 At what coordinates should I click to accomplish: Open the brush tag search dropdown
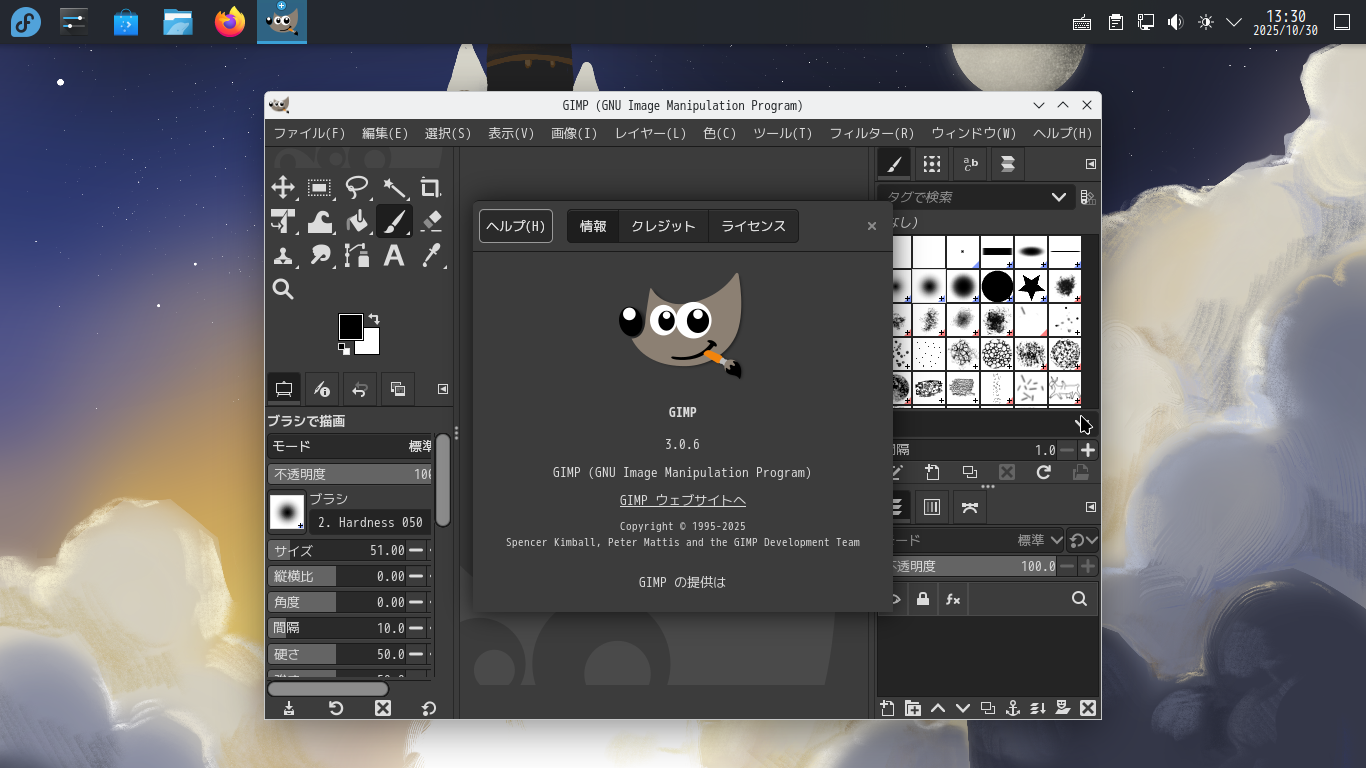pyautogui.click(x=1058, y=197)
